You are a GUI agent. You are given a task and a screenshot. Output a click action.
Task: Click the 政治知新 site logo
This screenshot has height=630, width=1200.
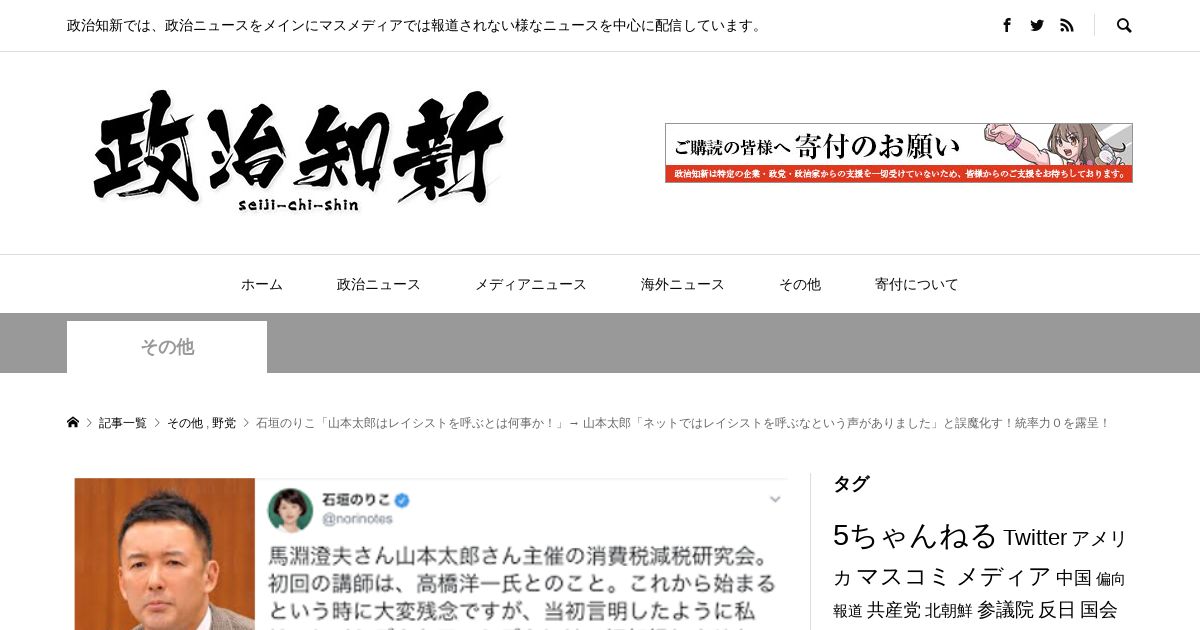click(299, 152)
